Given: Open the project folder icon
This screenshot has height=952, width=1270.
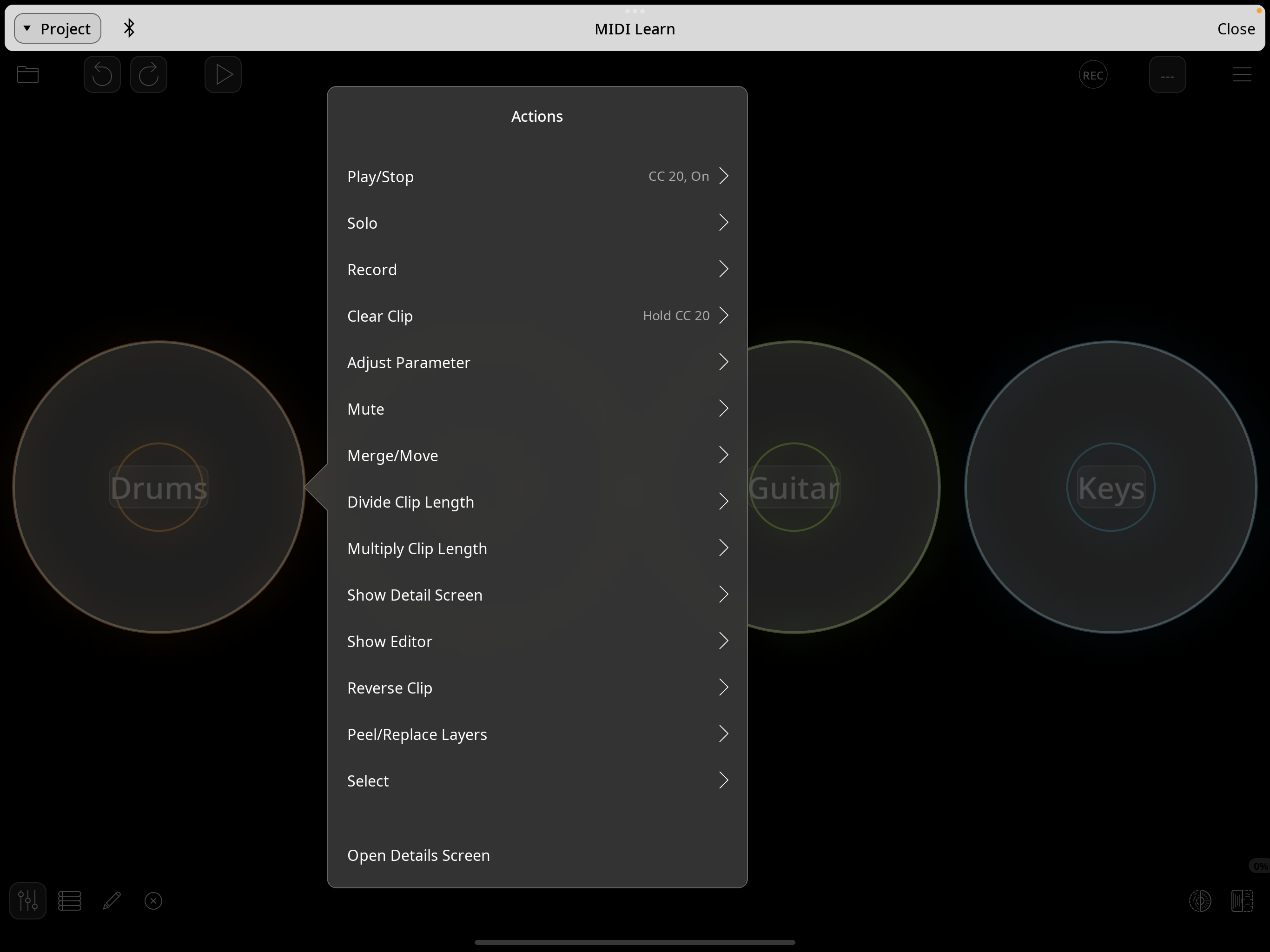Looking at the screenshot, I should coord(27,75).
